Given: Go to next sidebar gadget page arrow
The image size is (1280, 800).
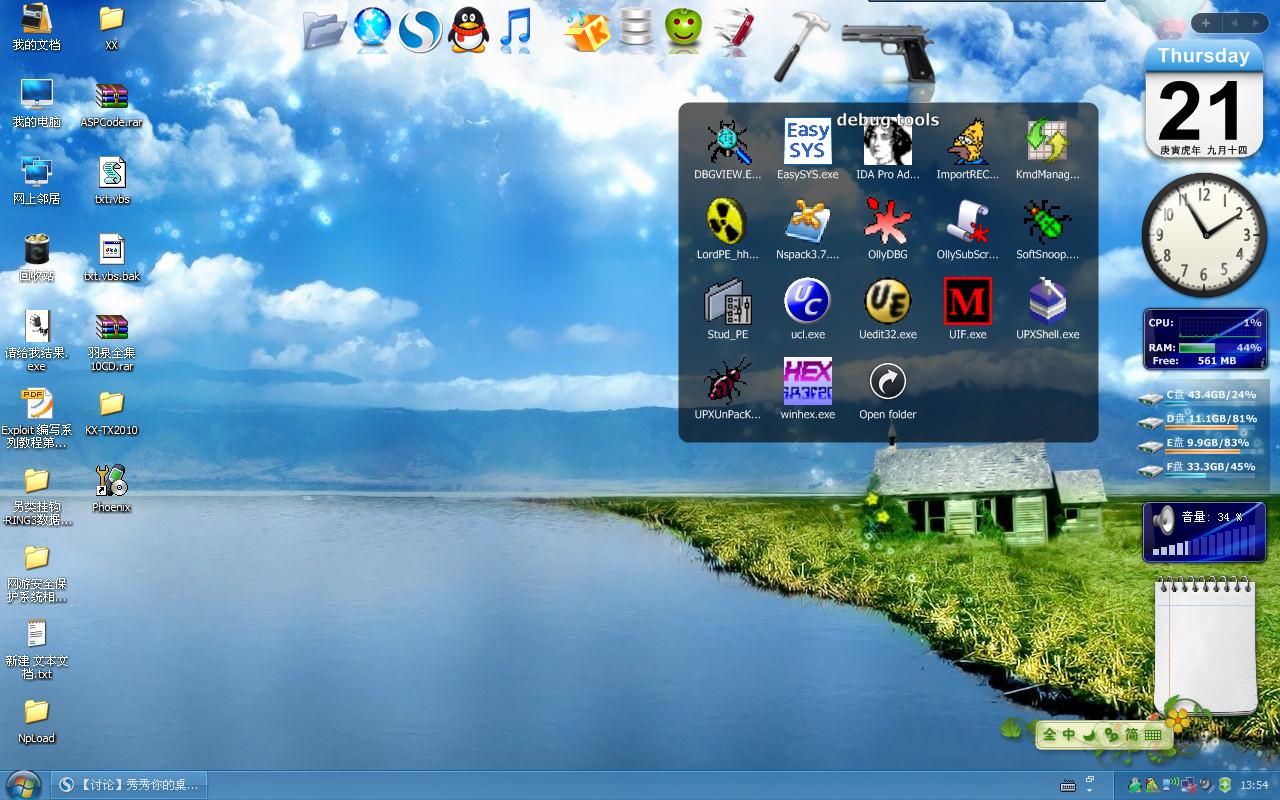Looking at the screenshot, I should (1255, 23).
